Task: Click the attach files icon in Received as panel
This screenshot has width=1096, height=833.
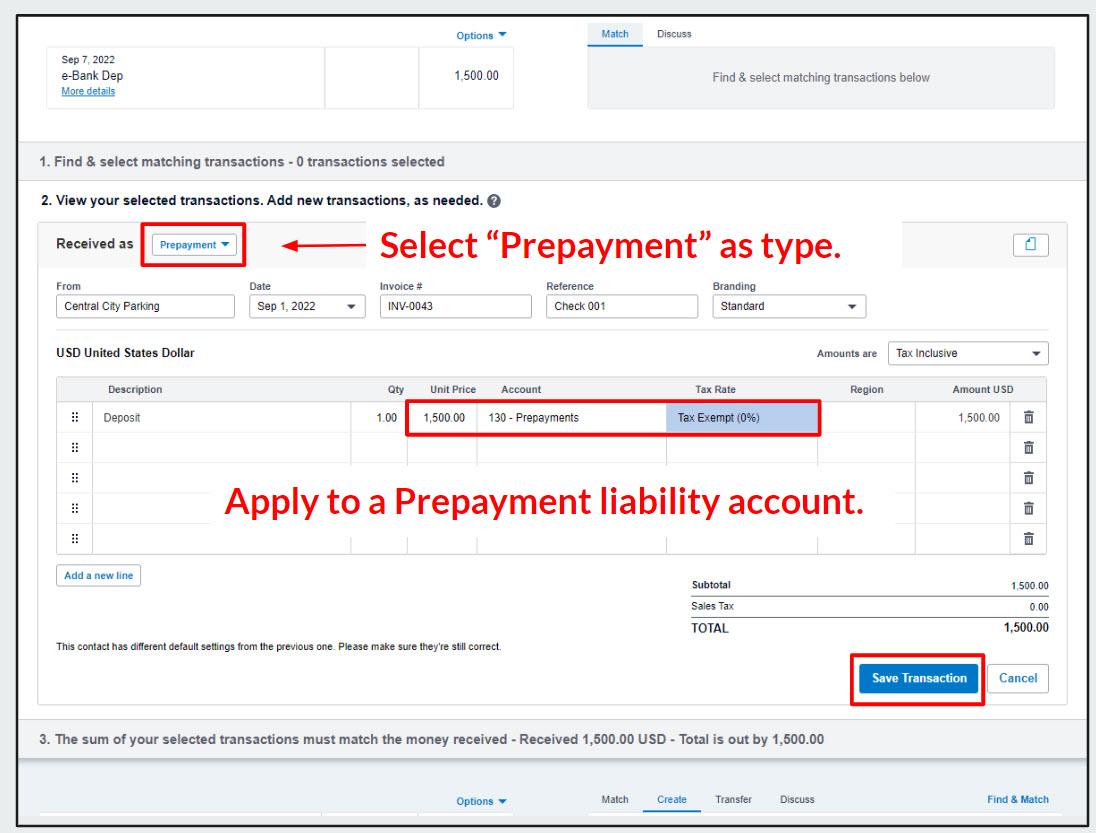Action: [x=1030, y=245]
